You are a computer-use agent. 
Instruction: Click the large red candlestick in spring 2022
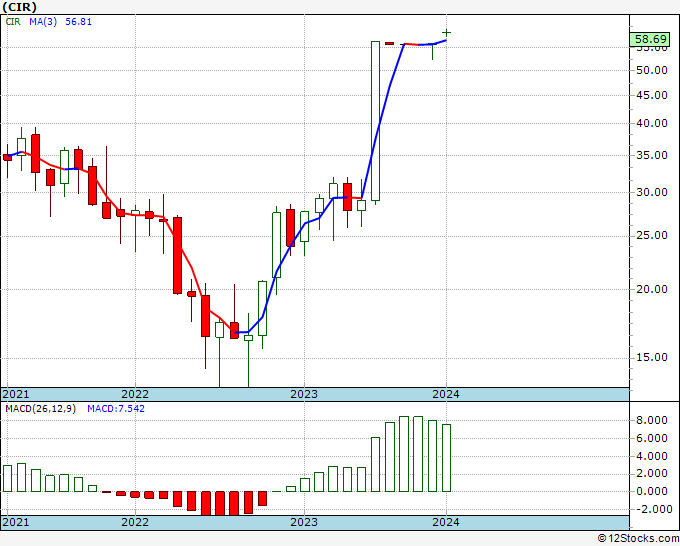177,255
